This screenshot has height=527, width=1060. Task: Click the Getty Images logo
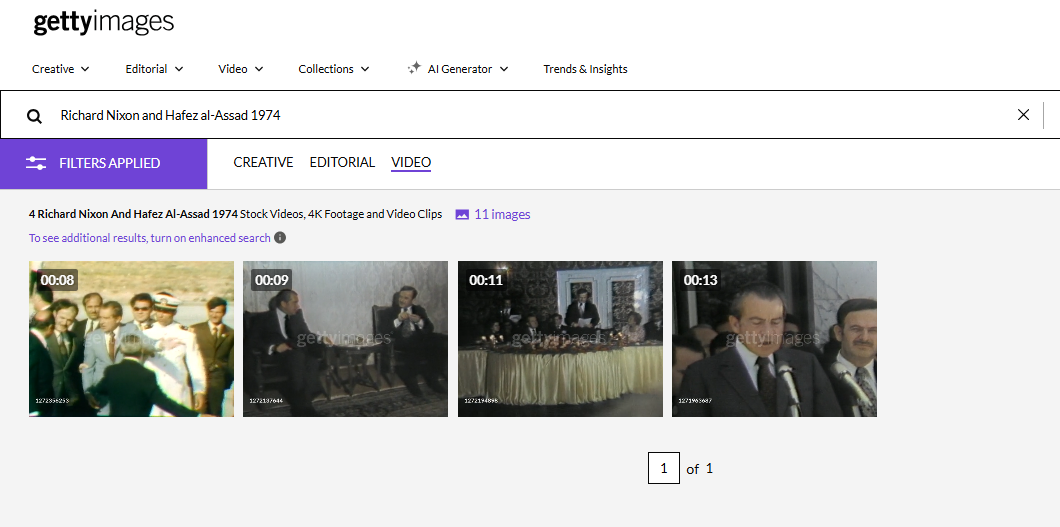[x=103, y=22]
